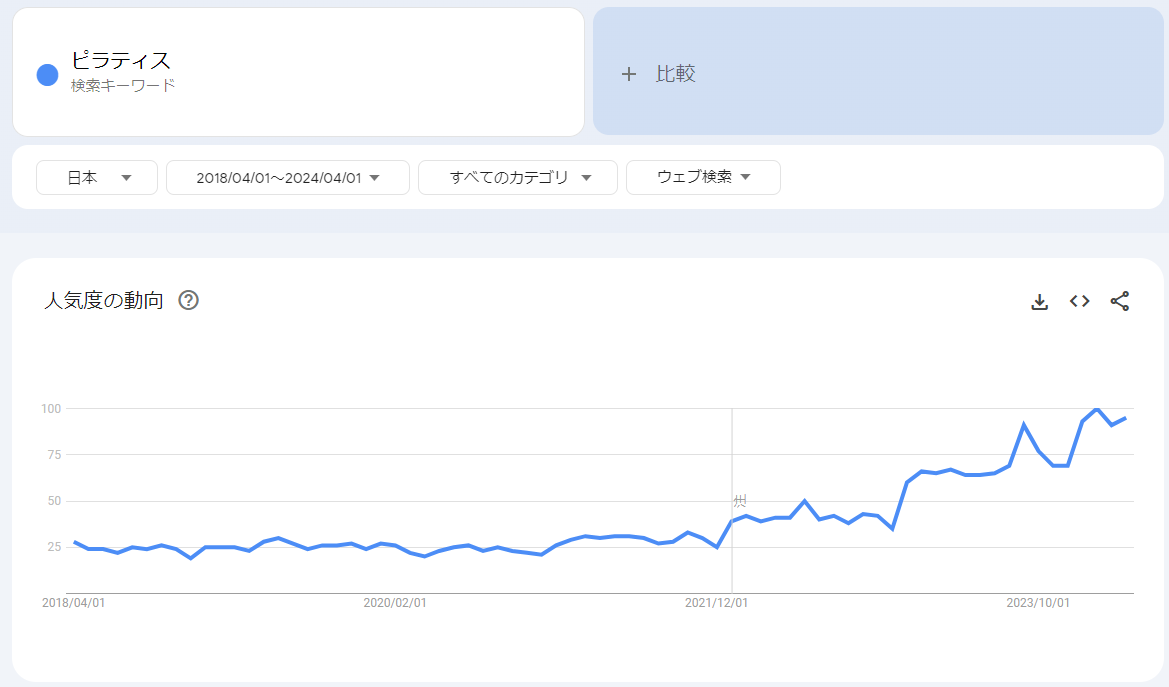The width and height of the screenshot is (1169, 687).
Task: Expand the ウェブ検索 search type dropdown
Action: pos(703,177)
